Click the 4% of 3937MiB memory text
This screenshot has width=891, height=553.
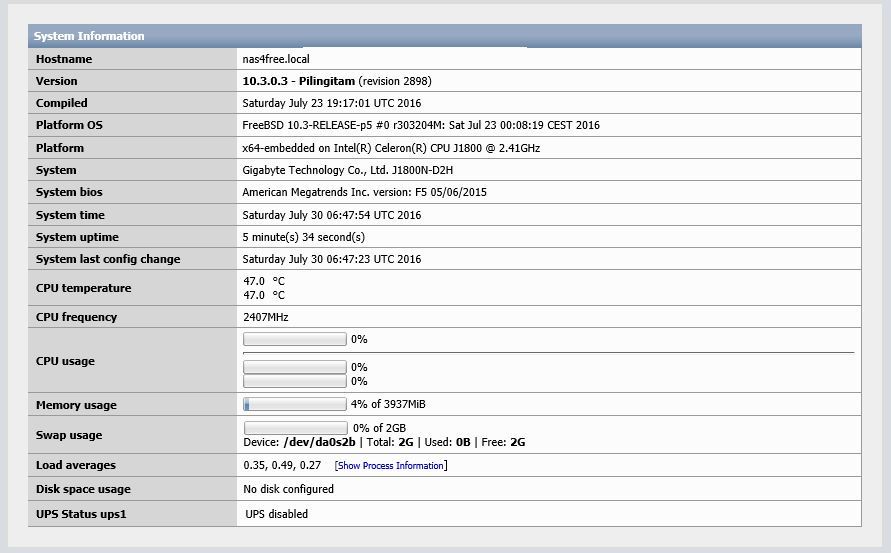click(x=388, y=404)
